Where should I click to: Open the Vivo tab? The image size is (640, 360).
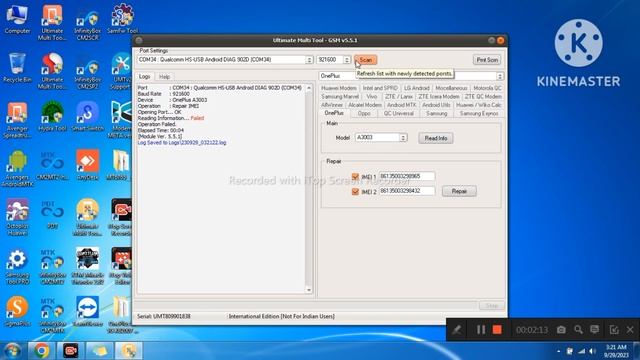coord(371,97)
